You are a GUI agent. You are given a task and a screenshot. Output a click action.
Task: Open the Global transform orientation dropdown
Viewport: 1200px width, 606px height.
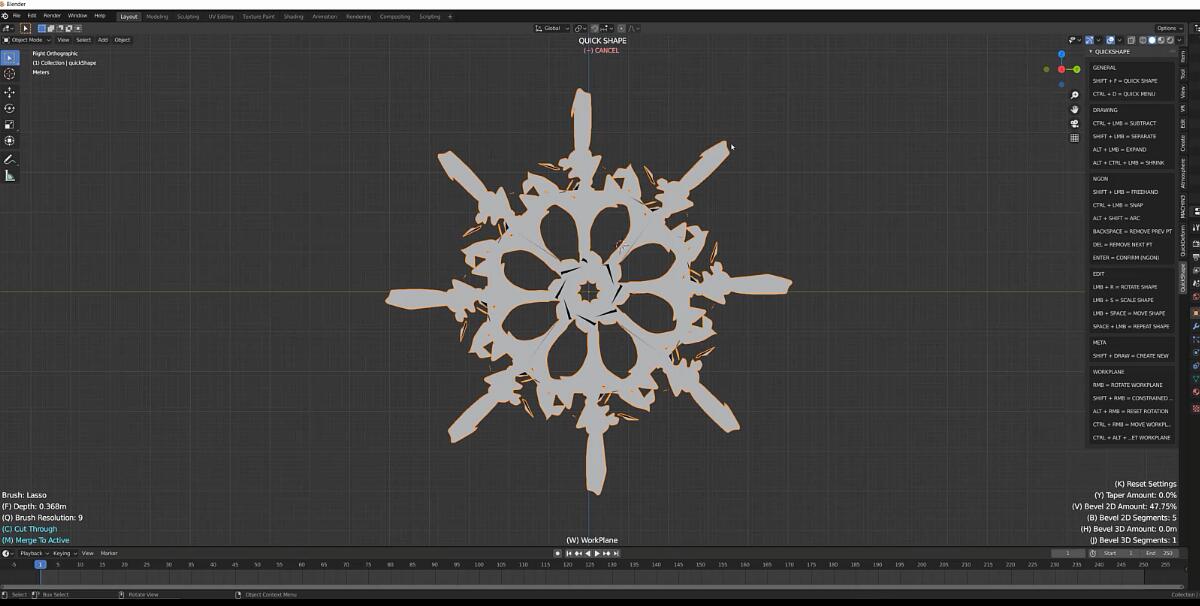pos(552,28)
